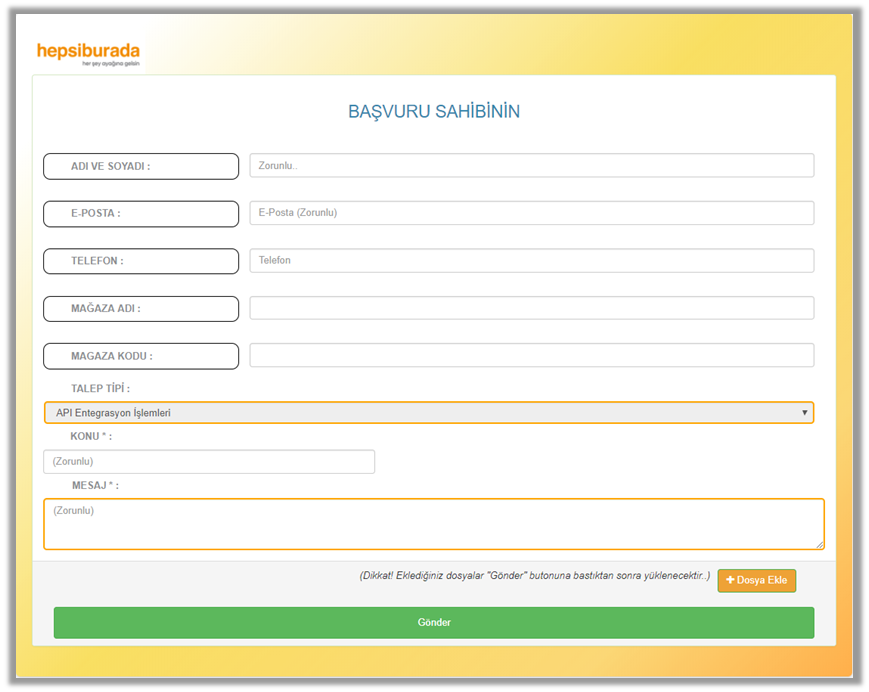
Task: Focus the Mesaj text area
Action: 433,524
